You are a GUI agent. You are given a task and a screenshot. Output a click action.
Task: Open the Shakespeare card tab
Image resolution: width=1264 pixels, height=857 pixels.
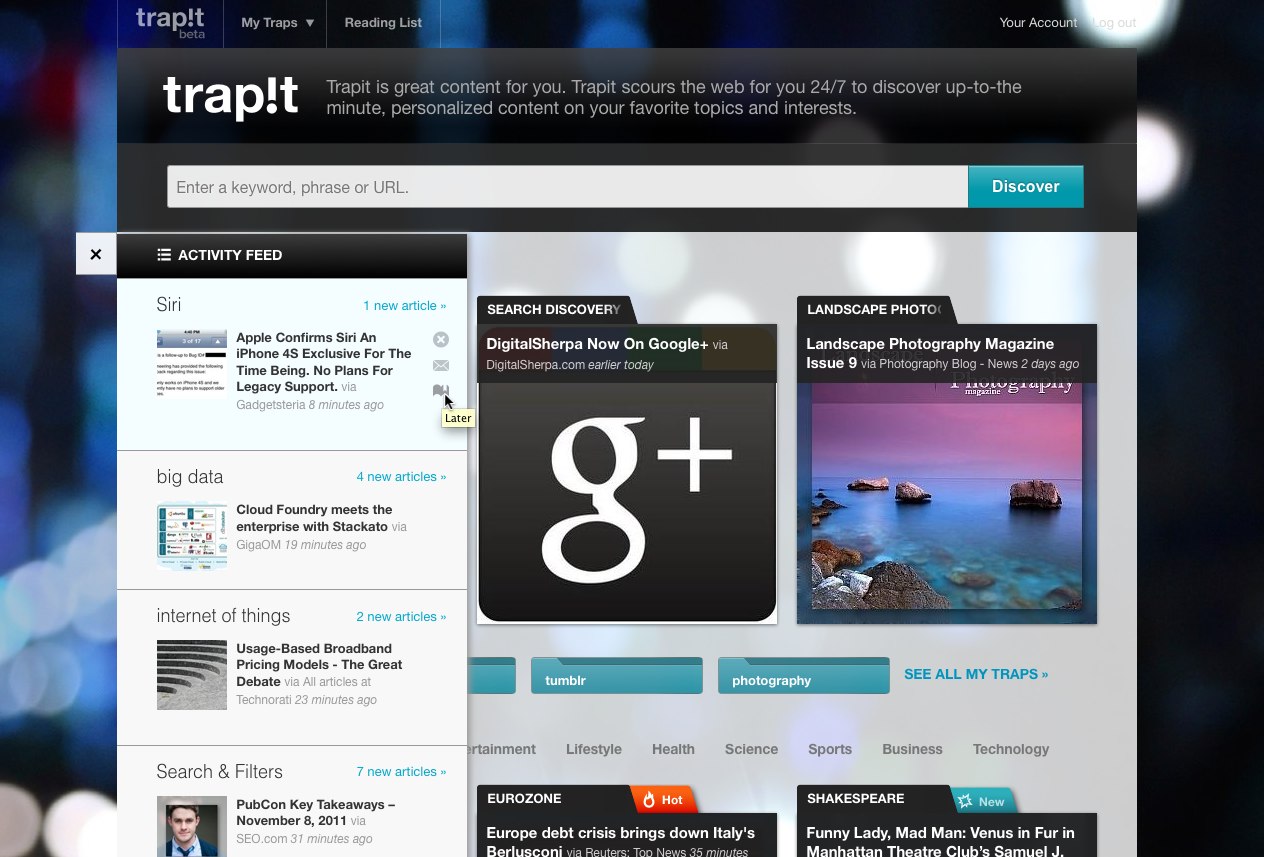pyautogui.click(x=874, y=798)
